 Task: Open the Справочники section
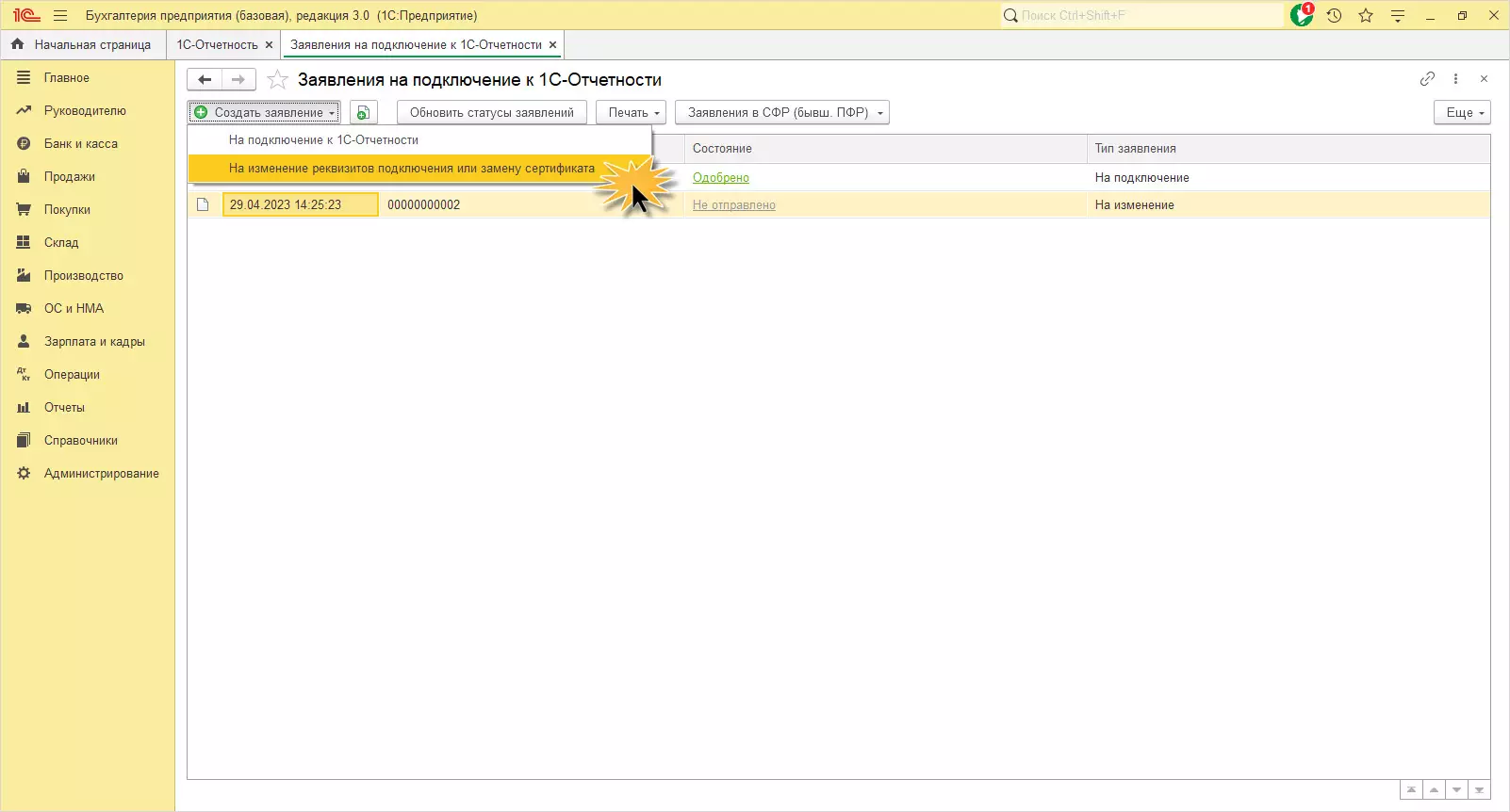click(80, 441)
